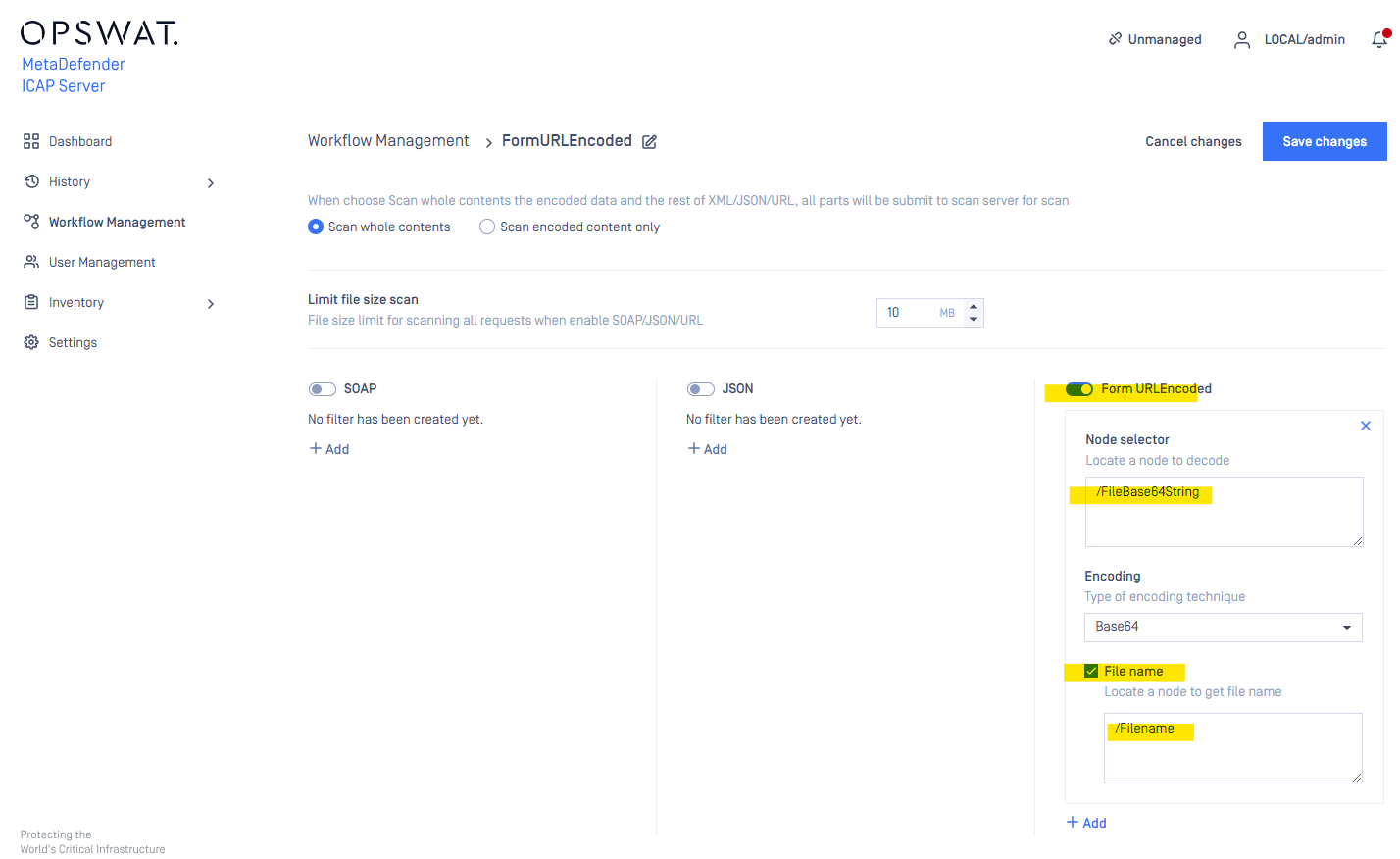Go to User Management page

(102, 262)
